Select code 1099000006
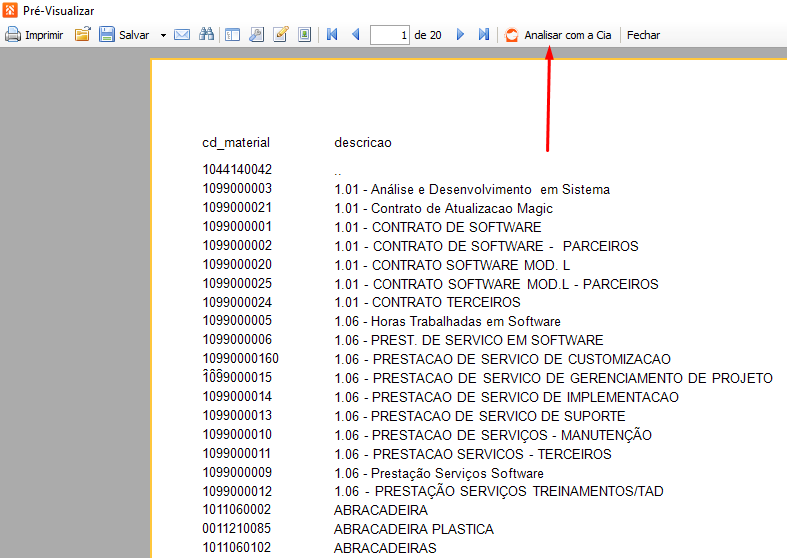Image resolution: width=787 pixels, height=558 pixels. click(237, 340)
